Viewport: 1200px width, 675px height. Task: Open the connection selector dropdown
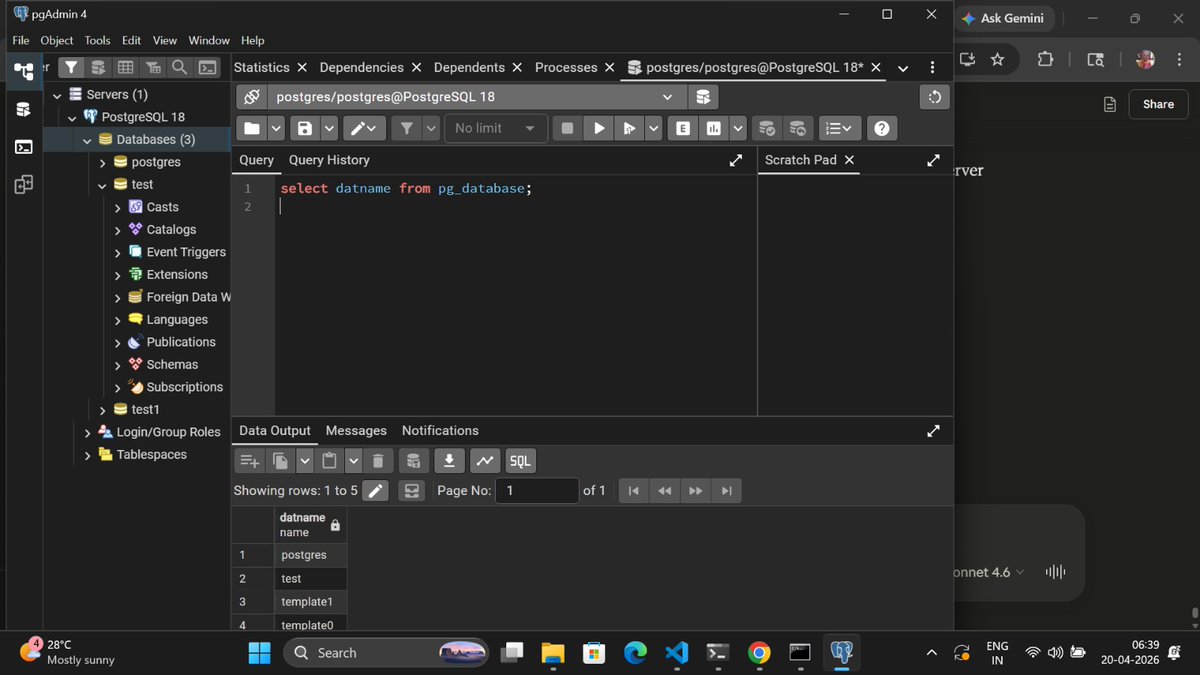(667, 97)
